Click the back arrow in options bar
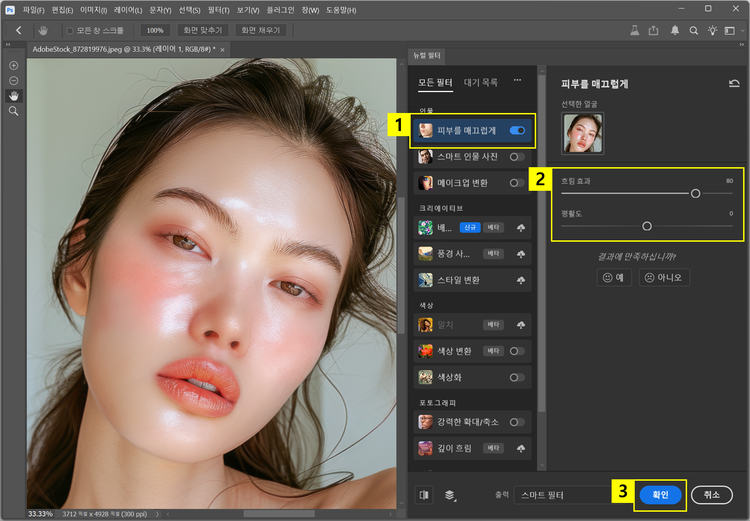Image resolution: width=750 pixels, height=521 pixels. point(19,31)
